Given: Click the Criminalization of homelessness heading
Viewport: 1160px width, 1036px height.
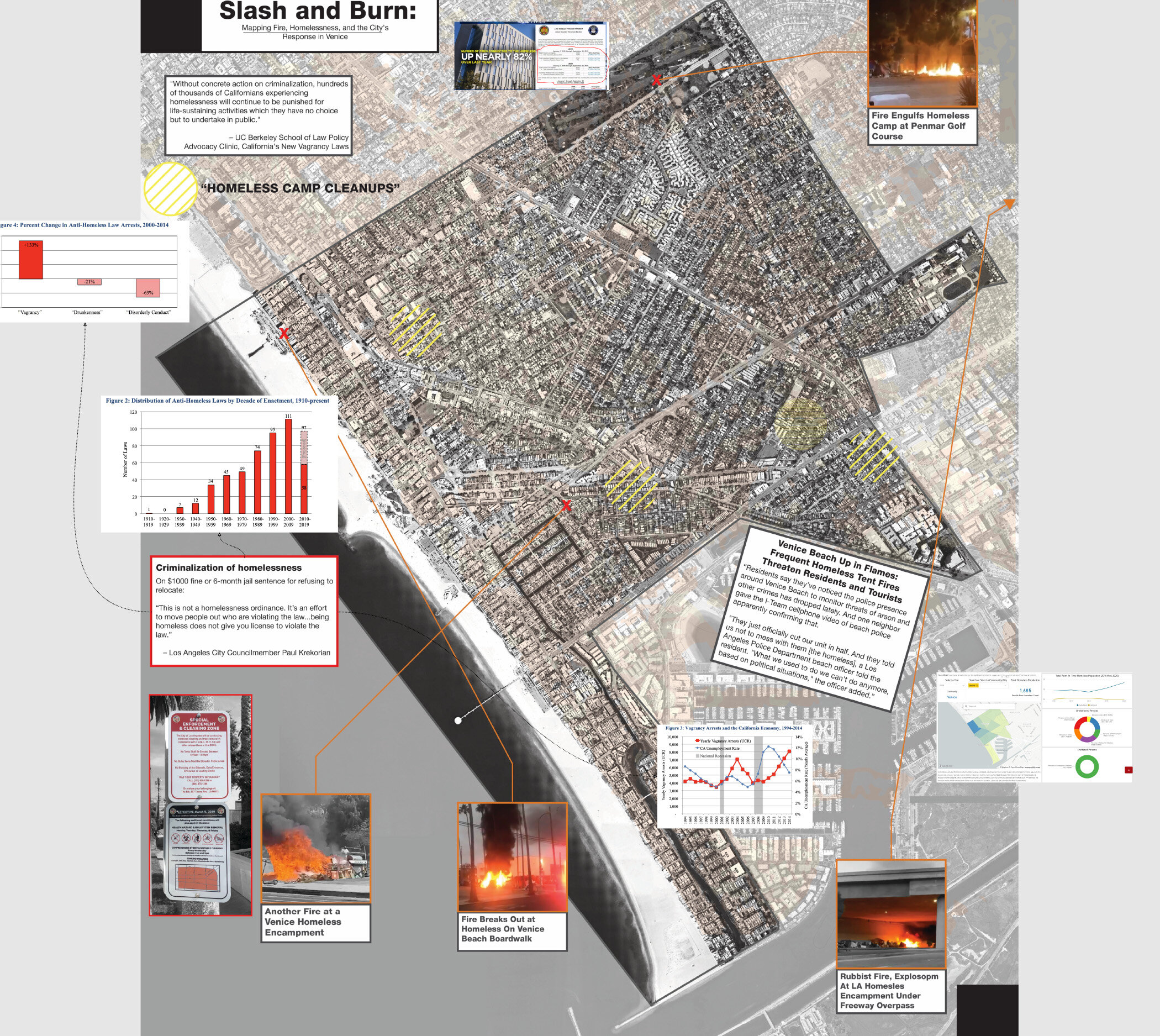Looking at the screenshot, I should 229,567.
